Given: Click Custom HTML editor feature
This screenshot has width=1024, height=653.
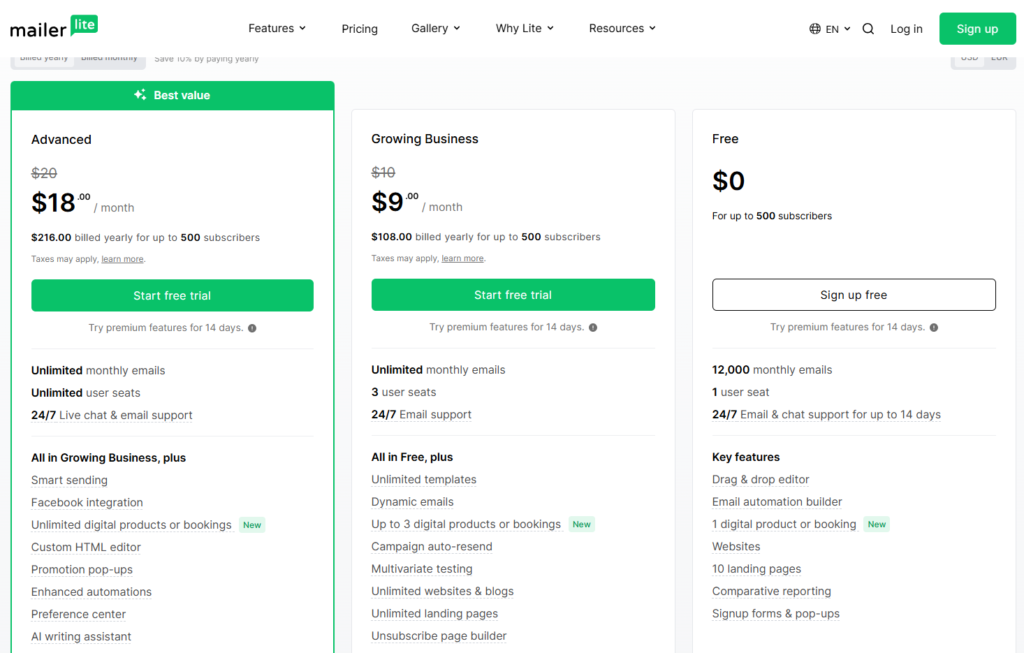Looking at the screenshot, I should 86,547.
